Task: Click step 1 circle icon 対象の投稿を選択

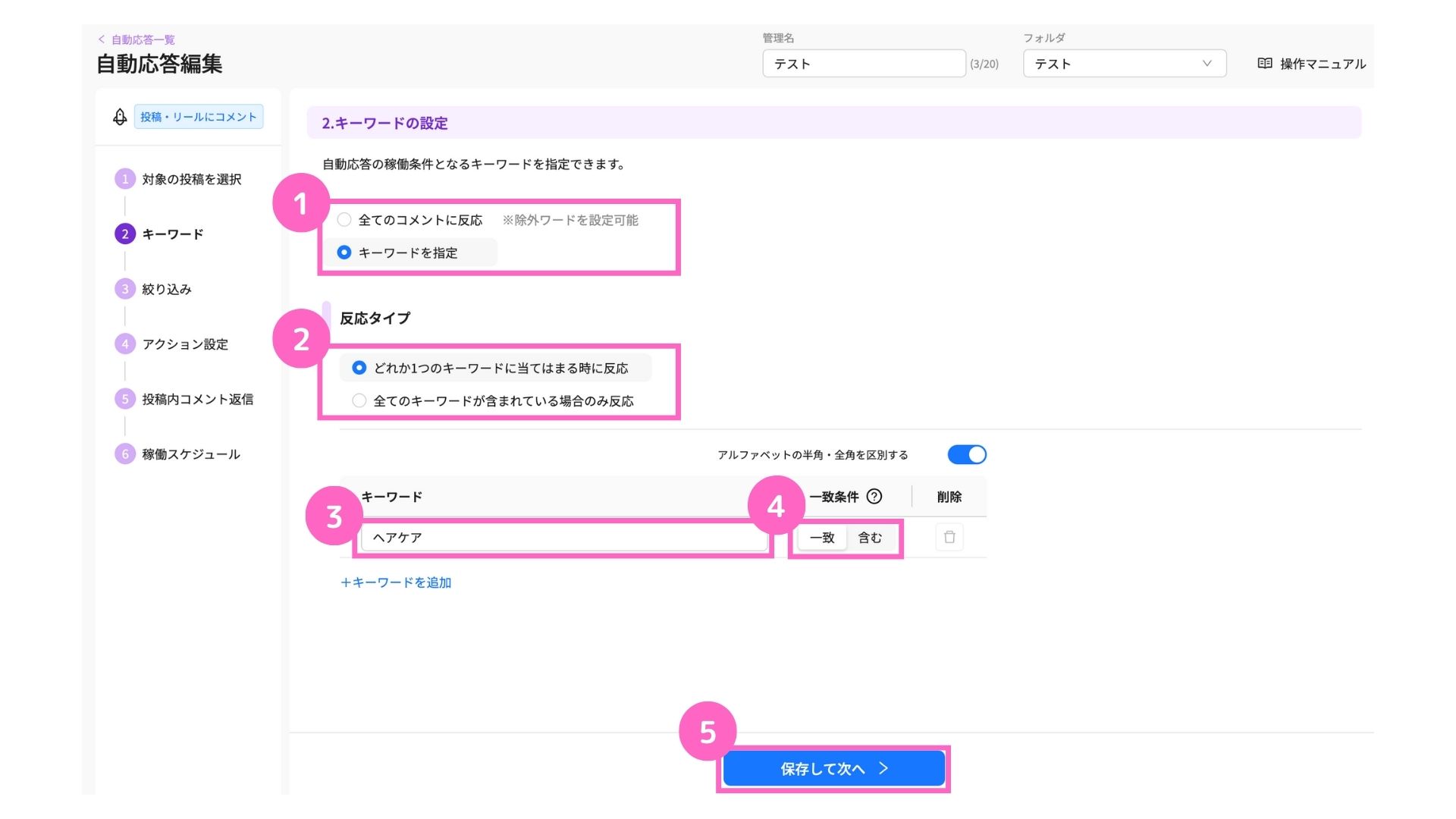Action: [x=125, y=179]
